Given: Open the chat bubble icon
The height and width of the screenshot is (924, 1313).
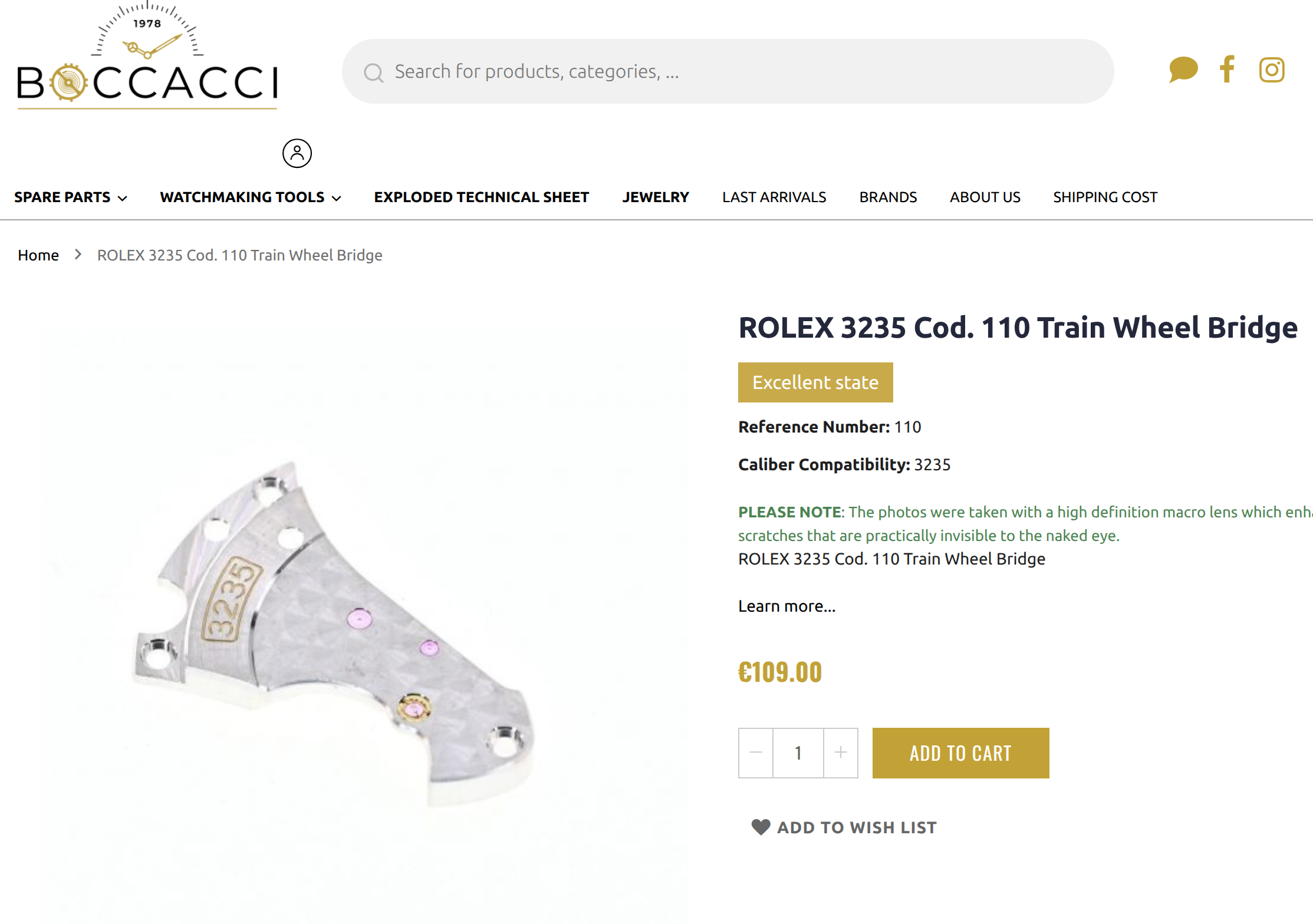Looking at the screenshot, I should click(1183, 70).
